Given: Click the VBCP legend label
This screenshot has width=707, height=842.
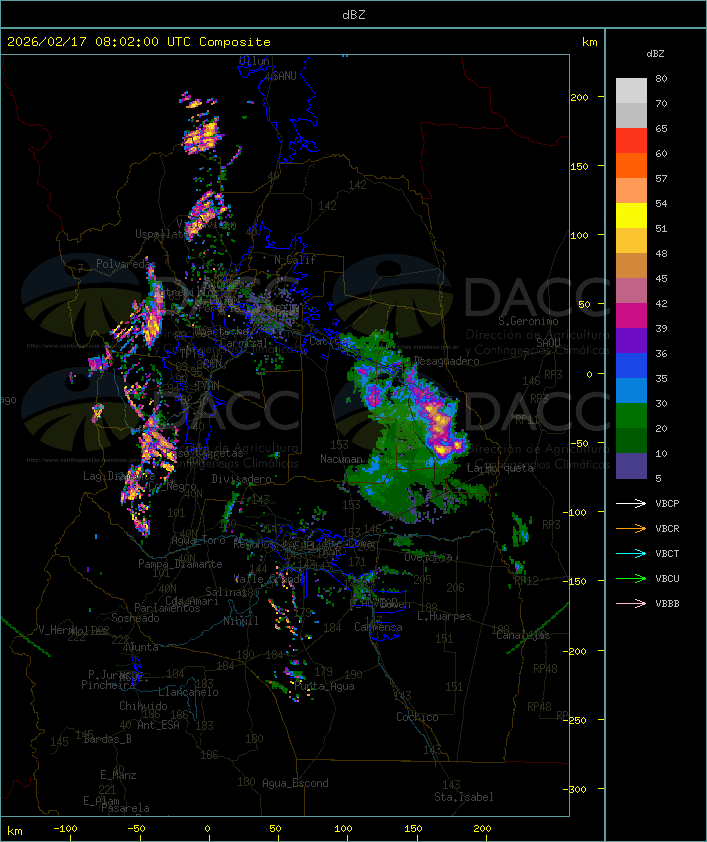Looking at the screenshot, I should point(667,503).
